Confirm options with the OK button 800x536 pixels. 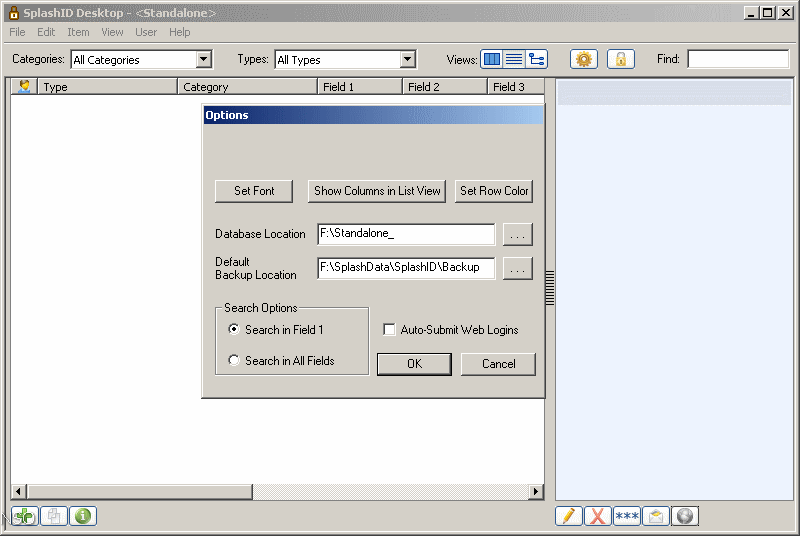[414, 364]
